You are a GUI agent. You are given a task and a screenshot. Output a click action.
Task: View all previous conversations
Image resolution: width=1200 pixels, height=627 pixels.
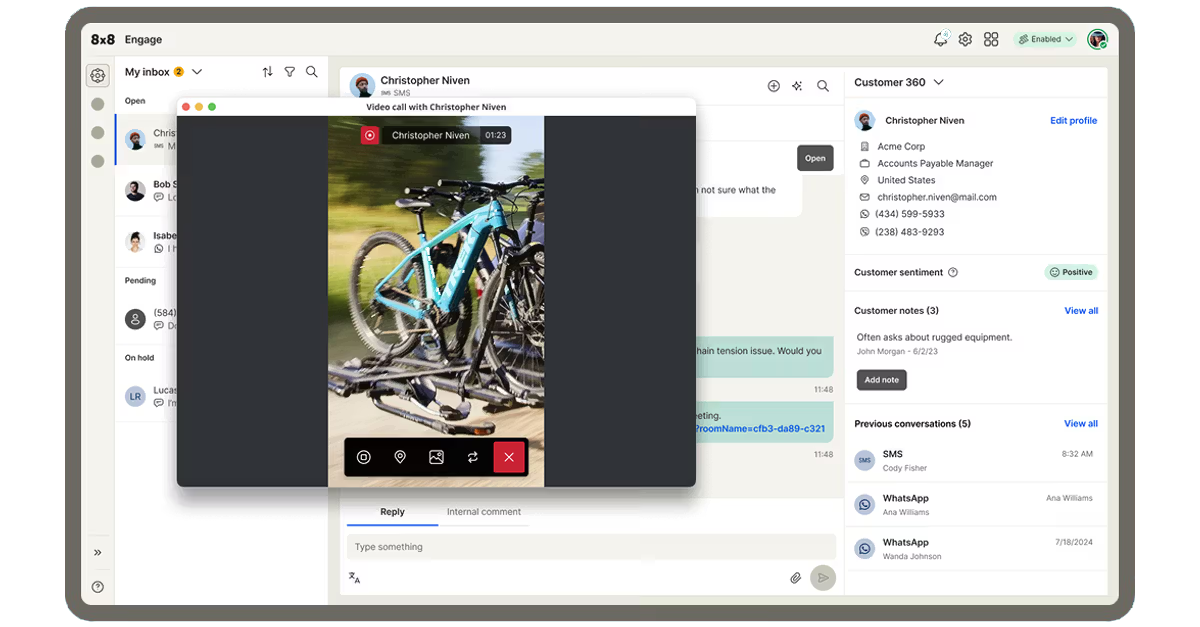pos(1081,424)
